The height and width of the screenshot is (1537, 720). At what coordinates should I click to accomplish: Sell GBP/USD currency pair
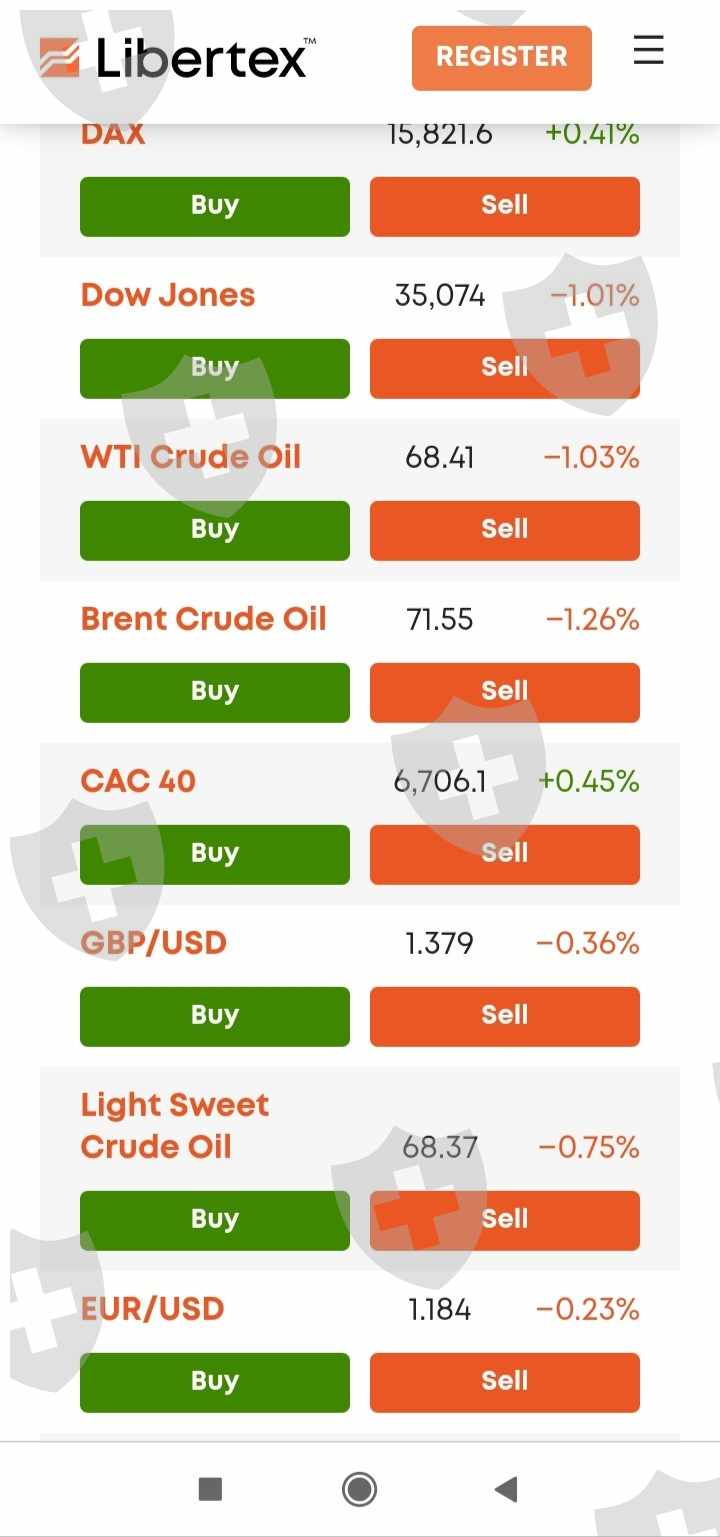click(504, 1016)
